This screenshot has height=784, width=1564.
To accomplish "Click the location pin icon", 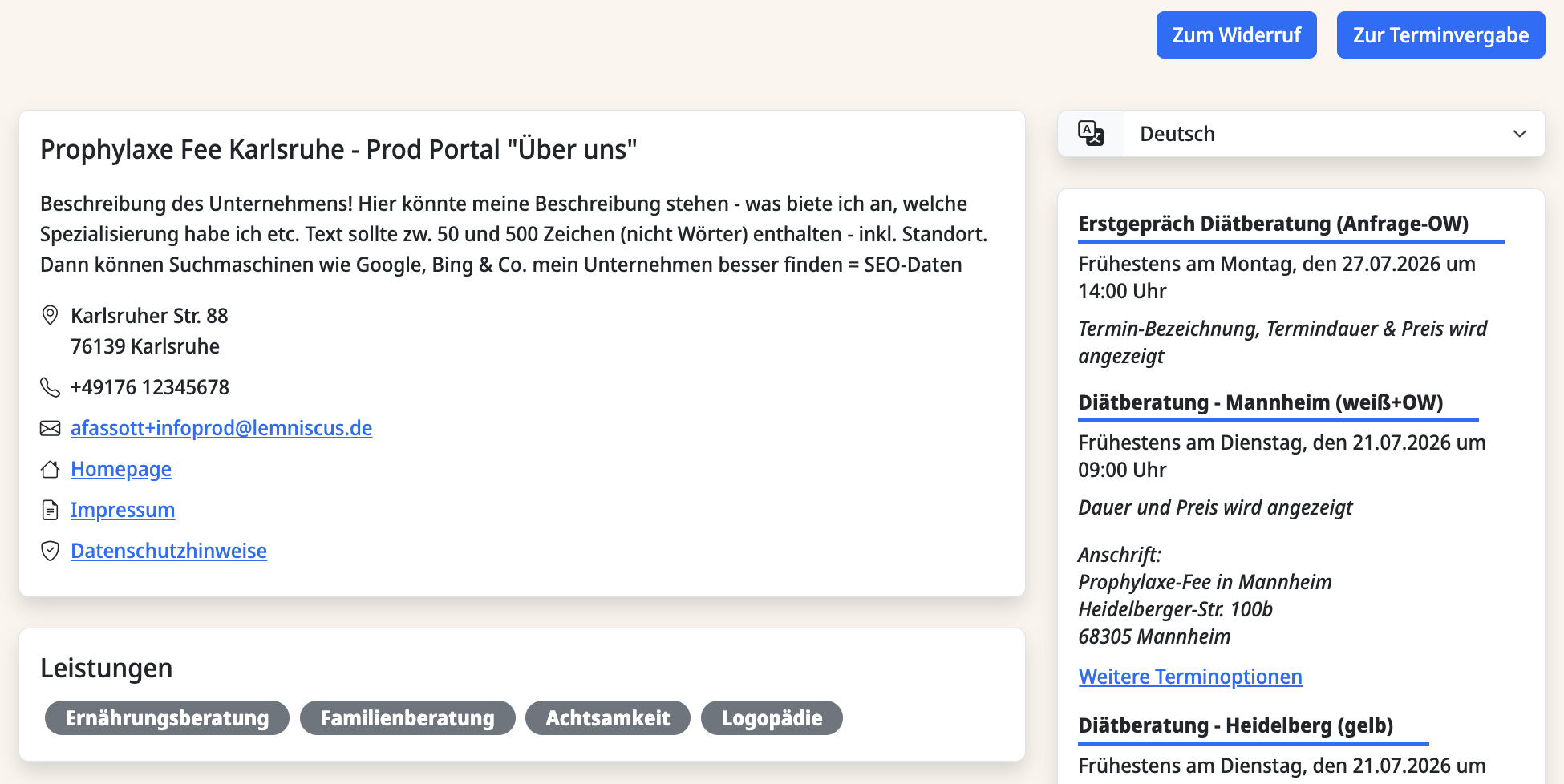I will point(50,315).
